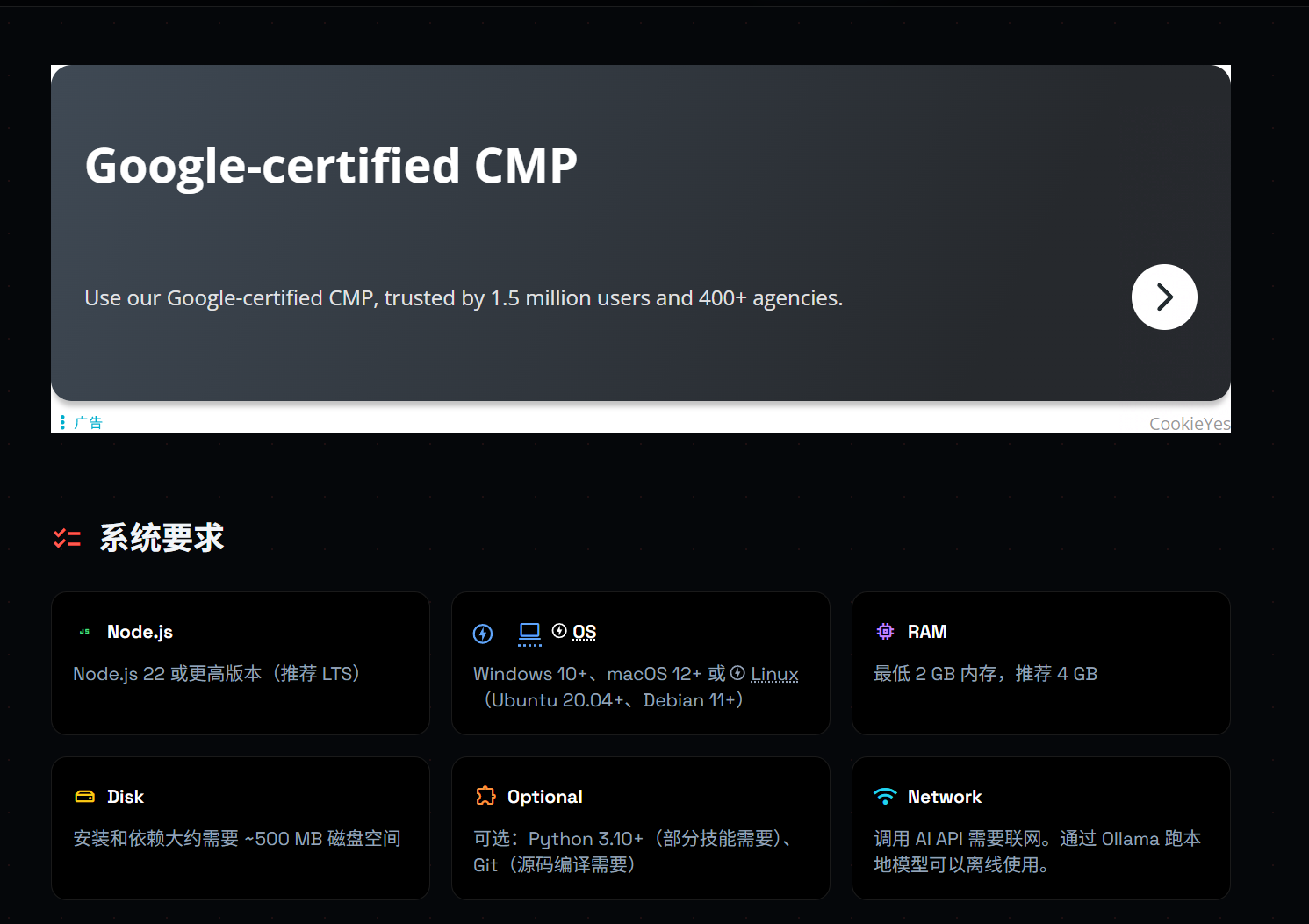Open the Linux glossary link
1309x924 pixels.
point(774,674)
